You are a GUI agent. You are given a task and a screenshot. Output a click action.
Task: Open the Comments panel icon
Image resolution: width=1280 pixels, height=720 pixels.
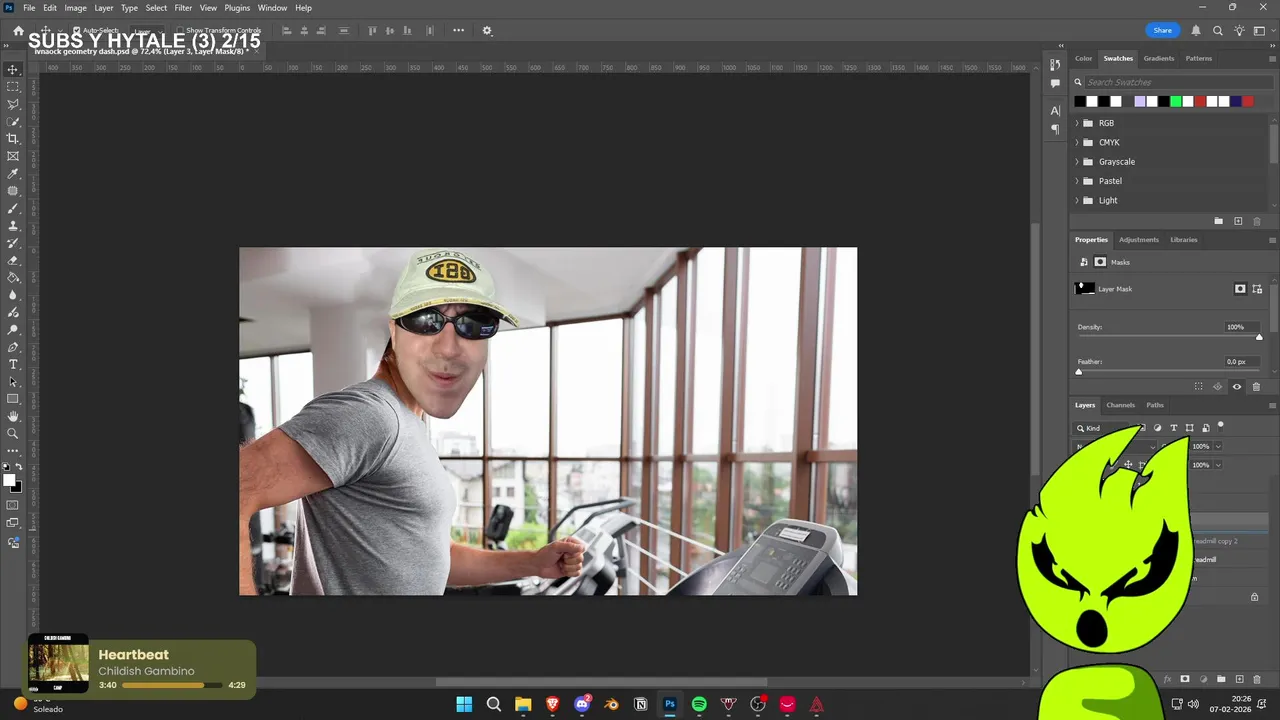(1055, 84)
